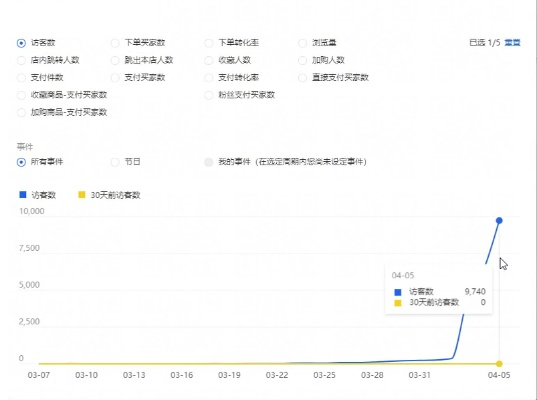The height and width of the screenshot is (400, 537).
Task: Toggle the blue 访客数 legend swatch
Action: 23,195
